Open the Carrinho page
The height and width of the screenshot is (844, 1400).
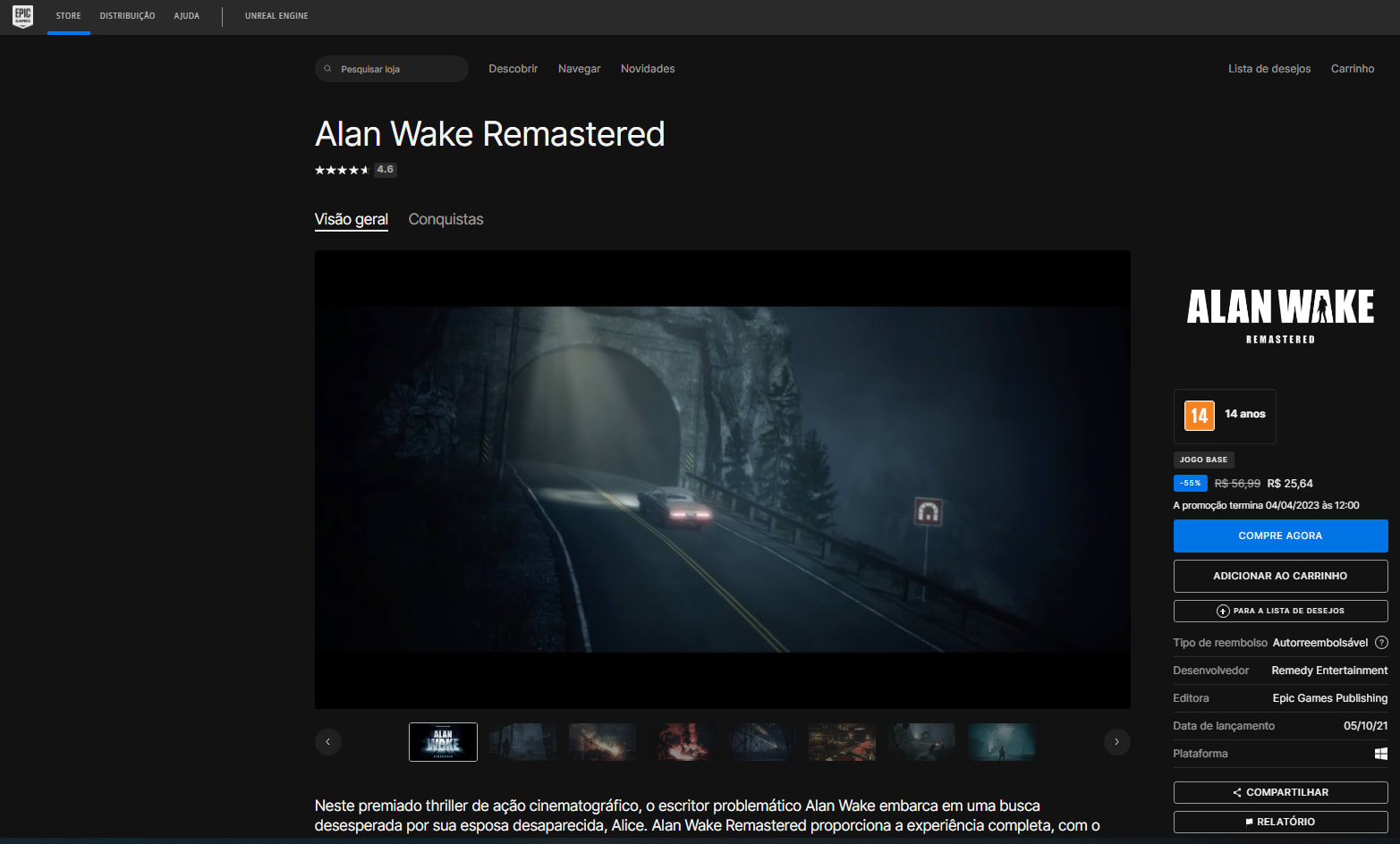(x=1353, y=69)
